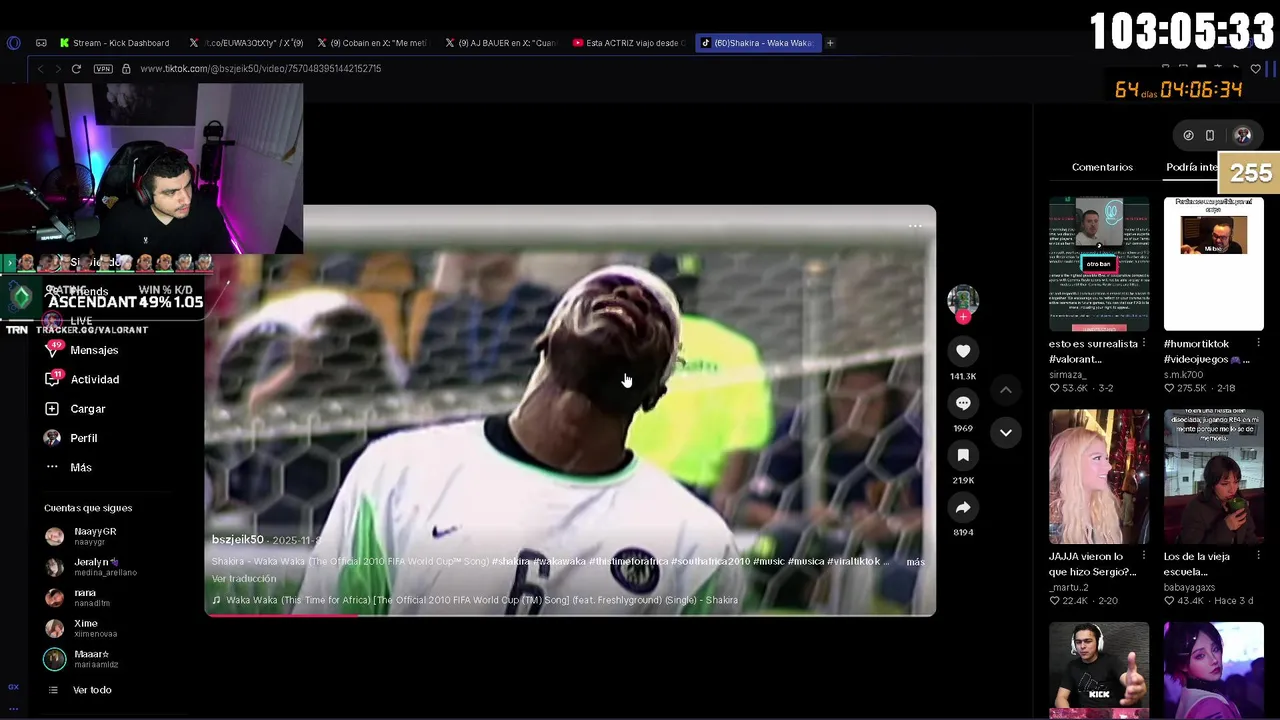Focus the tiktok.com URL address field
Image resolution: width=1280 pixels, height=720 pixels.
coord(260,69)
